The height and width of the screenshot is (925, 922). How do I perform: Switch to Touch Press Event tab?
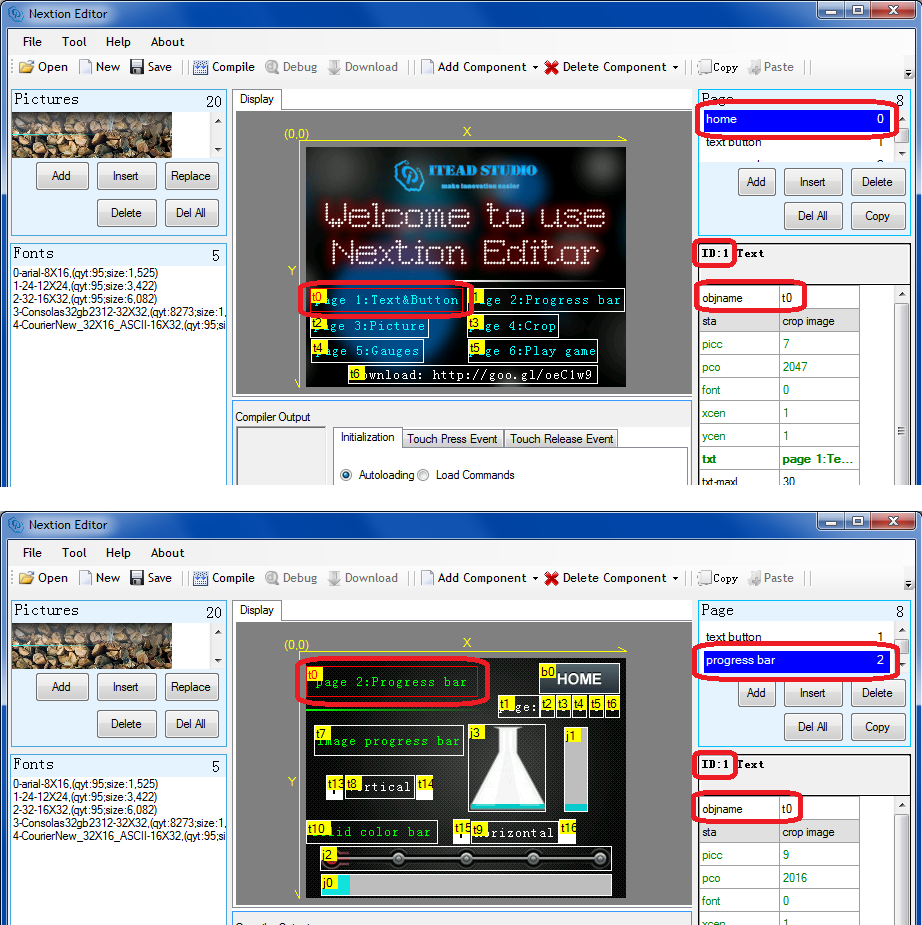[x=452, y=439]
